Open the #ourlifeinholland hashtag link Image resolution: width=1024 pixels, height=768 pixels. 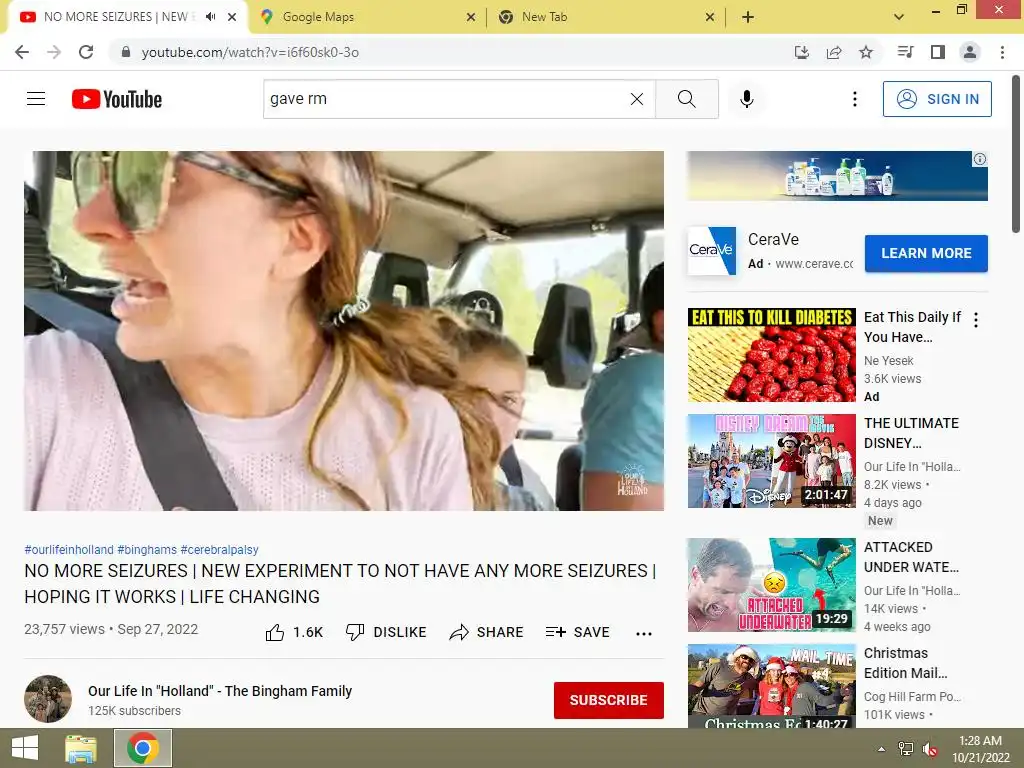tap(69, 550)
